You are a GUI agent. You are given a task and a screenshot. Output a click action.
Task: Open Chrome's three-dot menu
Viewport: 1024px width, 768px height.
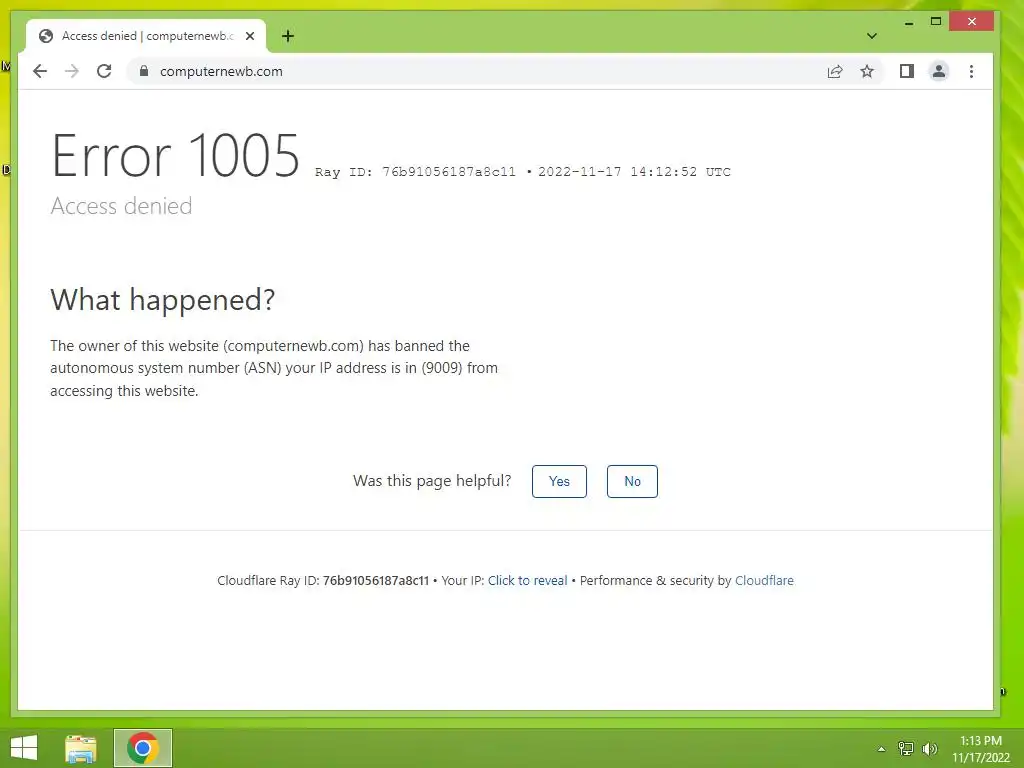pos(971,71)
